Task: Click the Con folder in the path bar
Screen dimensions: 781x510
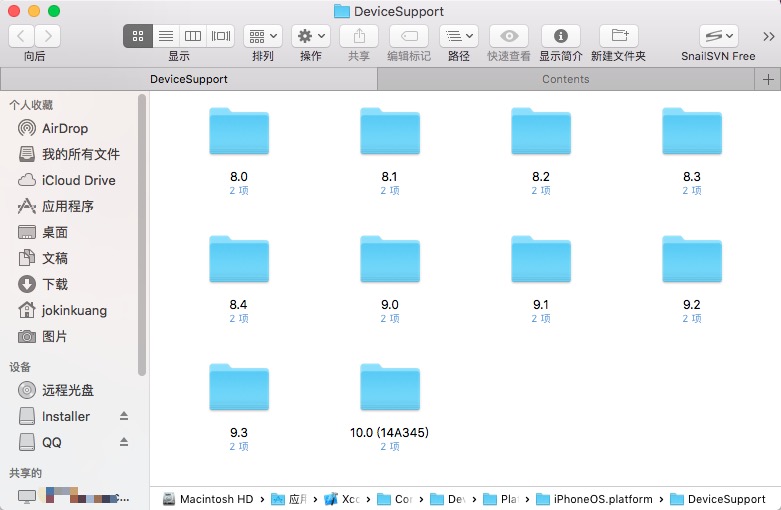Action: (395, 499)
